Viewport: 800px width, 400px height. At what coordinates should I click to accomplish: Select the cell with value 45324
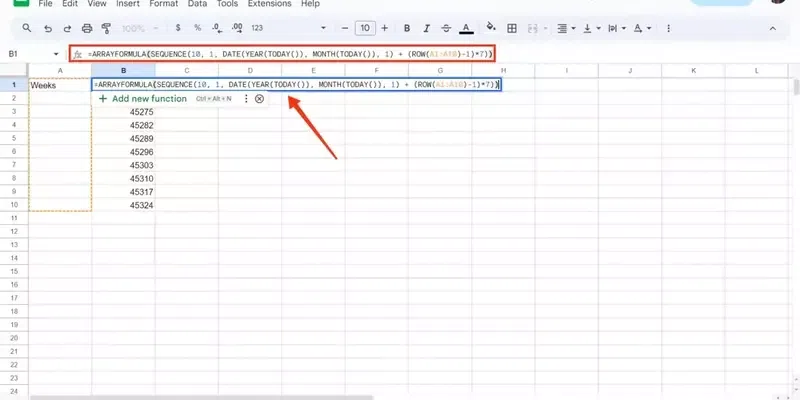click(x=123, y=205)
